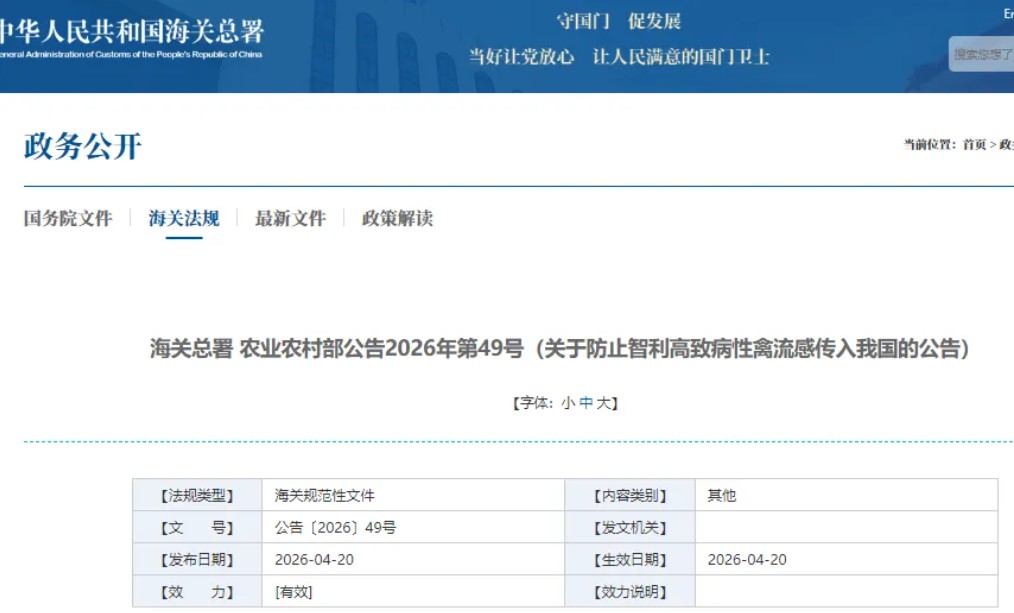Switch to English via the top-right link
Image resolution: width=1014 pixels, height=613 pixels.
tap(1008, 14)
